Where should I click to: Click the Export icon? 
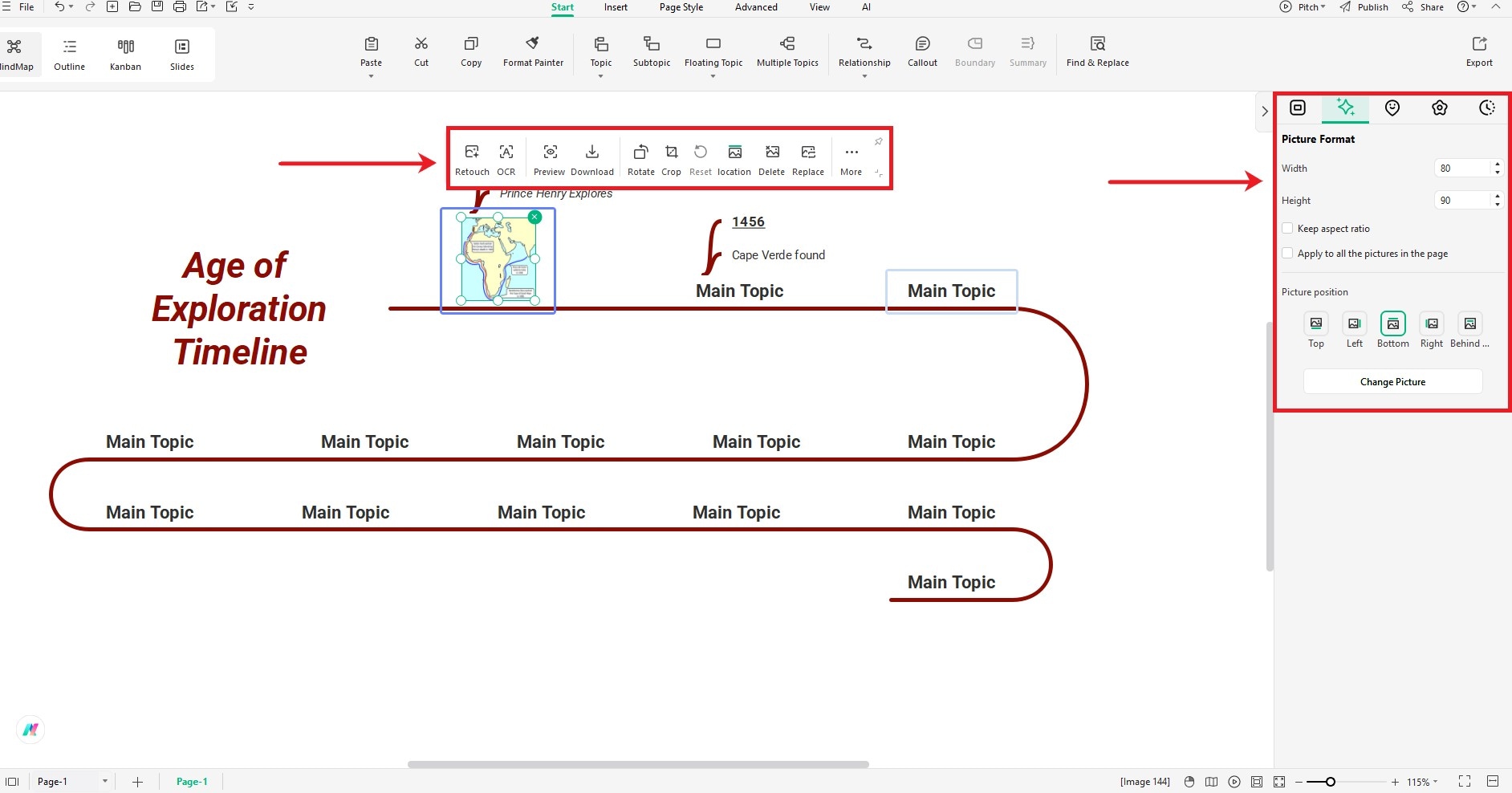point(1479,43)
